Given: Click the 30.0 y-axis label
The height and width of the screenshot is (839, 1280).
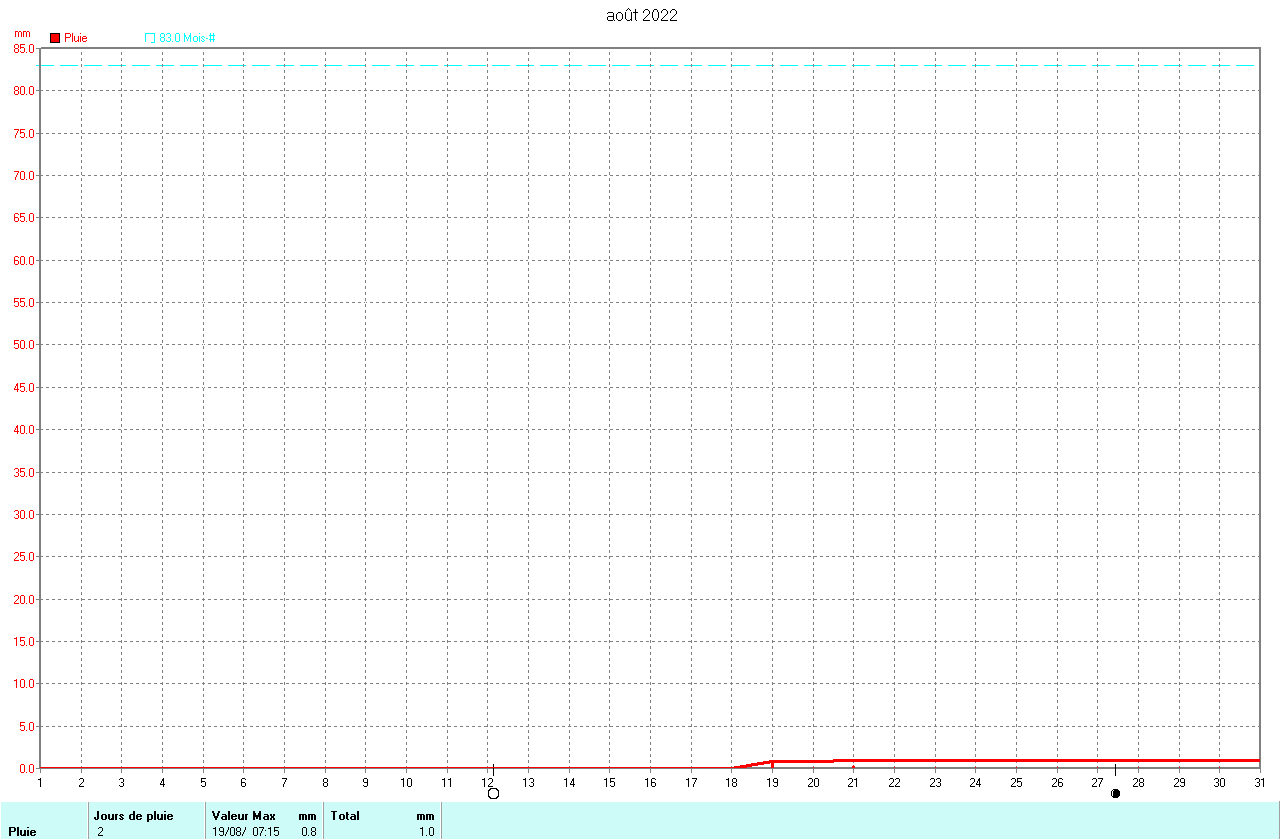Looking at the screenshot, I should click(x=24, y=514).
